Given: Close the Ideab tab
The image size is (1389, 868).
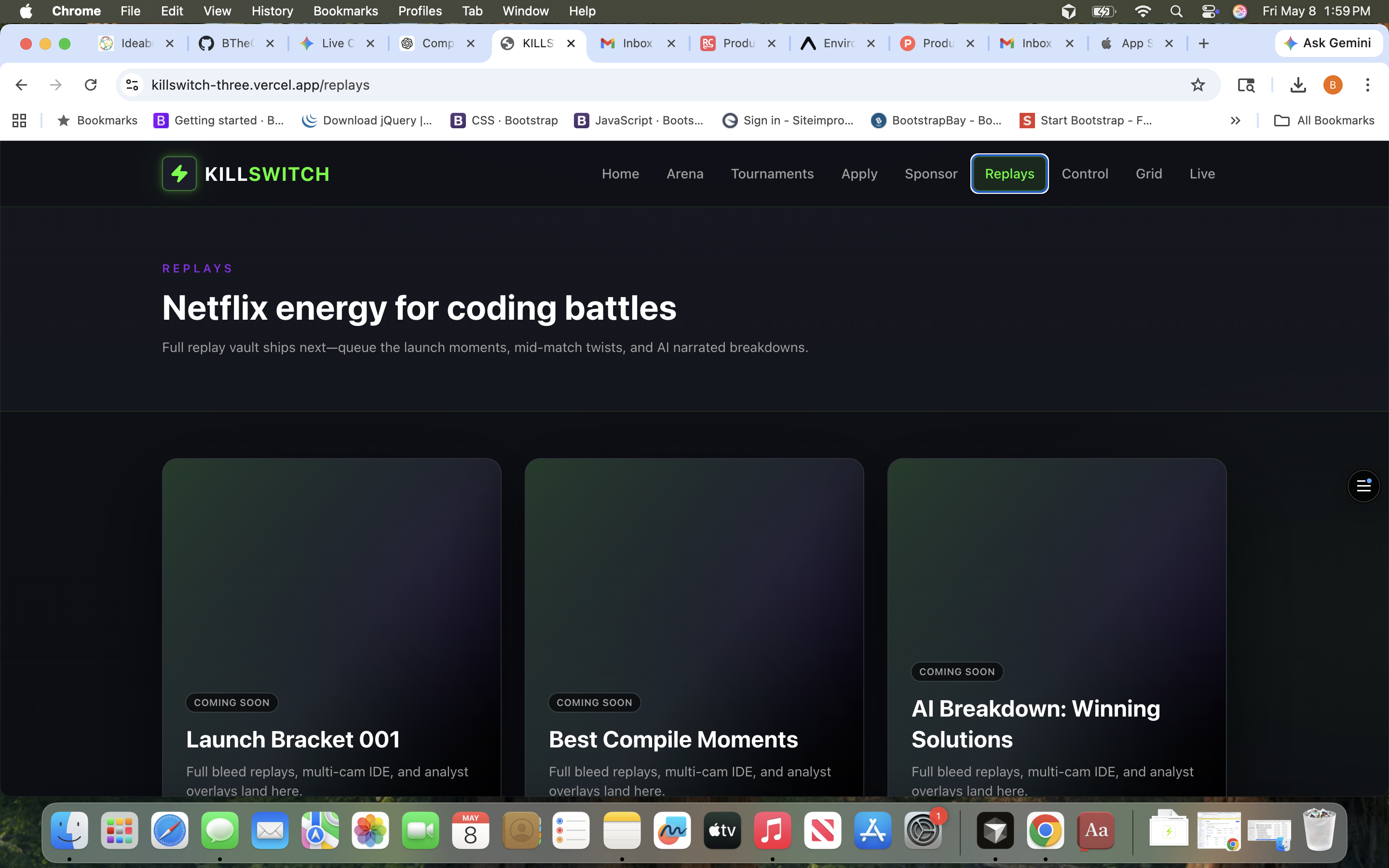Looking at the screenshot, I should pyautogui.click(x=170, y=43).
